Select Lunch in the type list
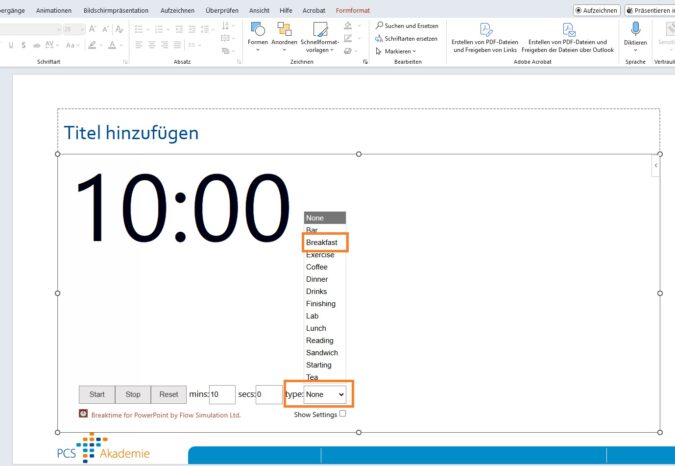Image resolution: width=675 pixels, height=466 pixels. [x=325, y=328]
